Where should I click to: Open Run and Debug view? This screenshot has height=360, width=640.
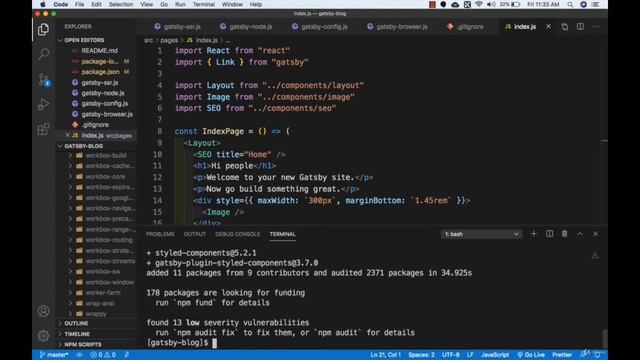[x=43, y=104]
